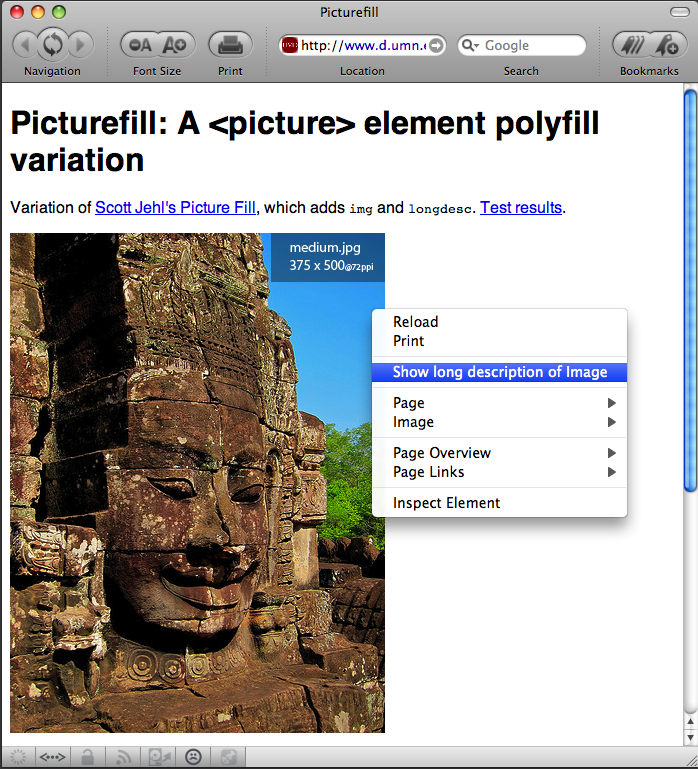The width and height of the screenshot is (698, 769).
Task: Click the Google search field
Action: (530, 46)
